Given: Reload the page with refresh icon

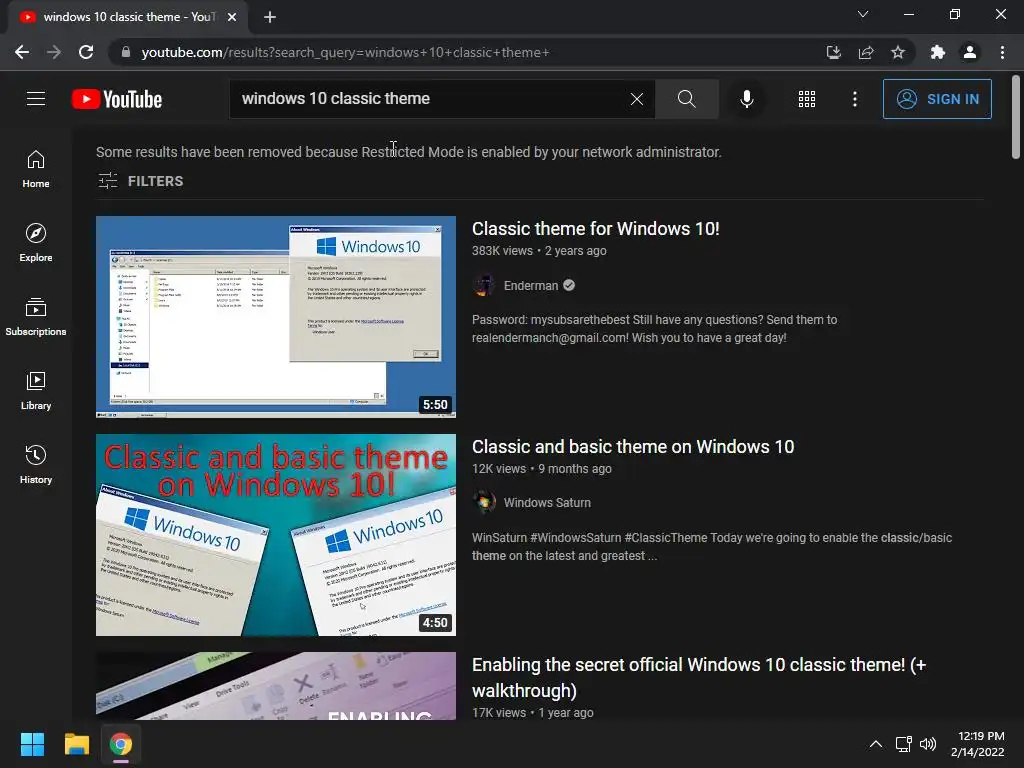Looking at the screenshot, I should (x=86, y=52).
